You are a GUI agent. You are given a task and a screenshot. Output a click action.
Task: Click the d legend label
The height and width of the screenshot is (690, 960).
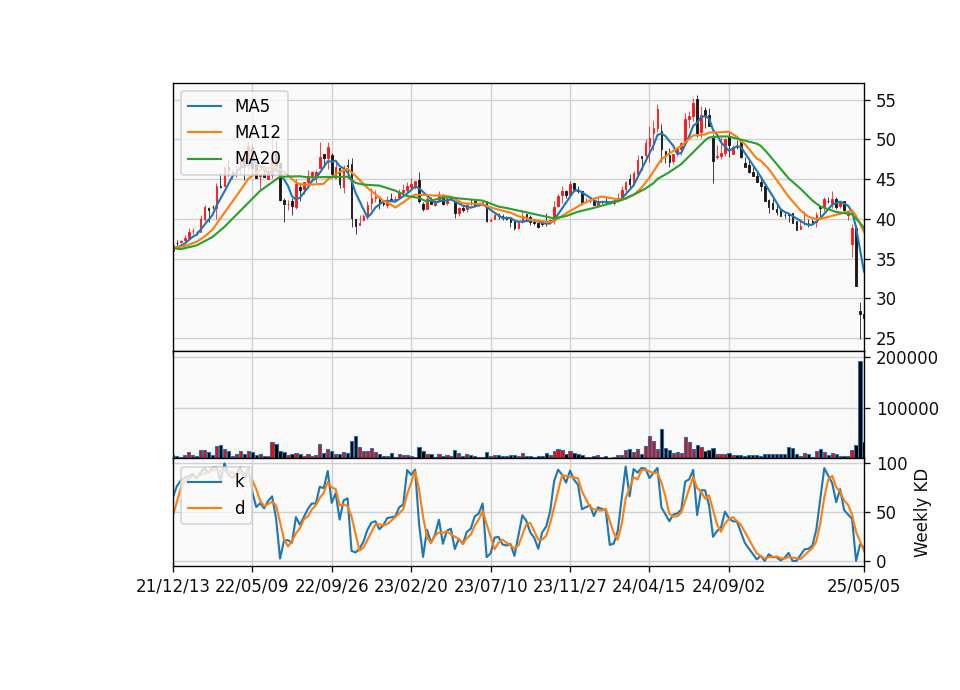coord(239,508)
